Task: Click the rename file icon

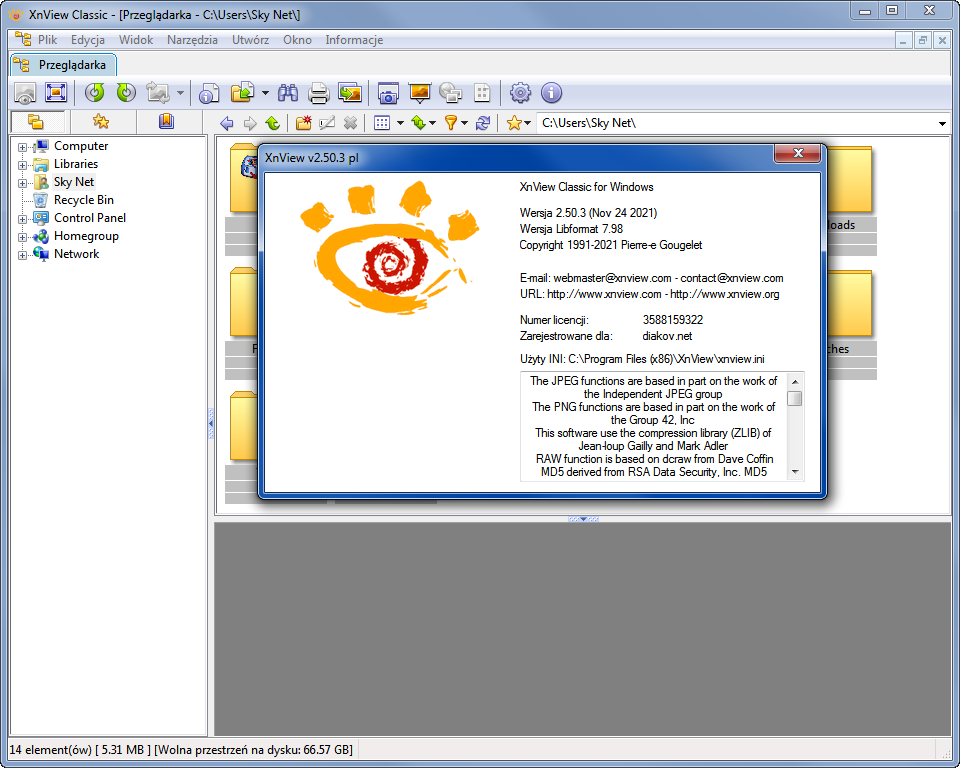Action: pos(327,123)
